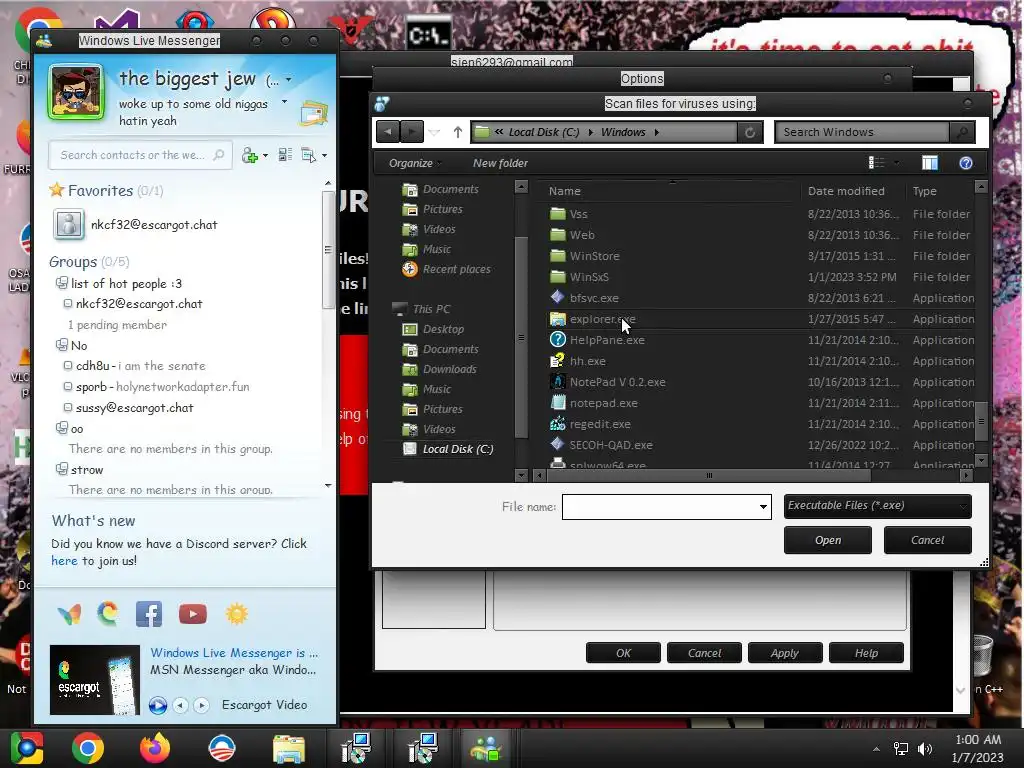Open file dialog help icon
Image resolution: width=1024 pixels, height=768 pixels.
click(966, 163)
